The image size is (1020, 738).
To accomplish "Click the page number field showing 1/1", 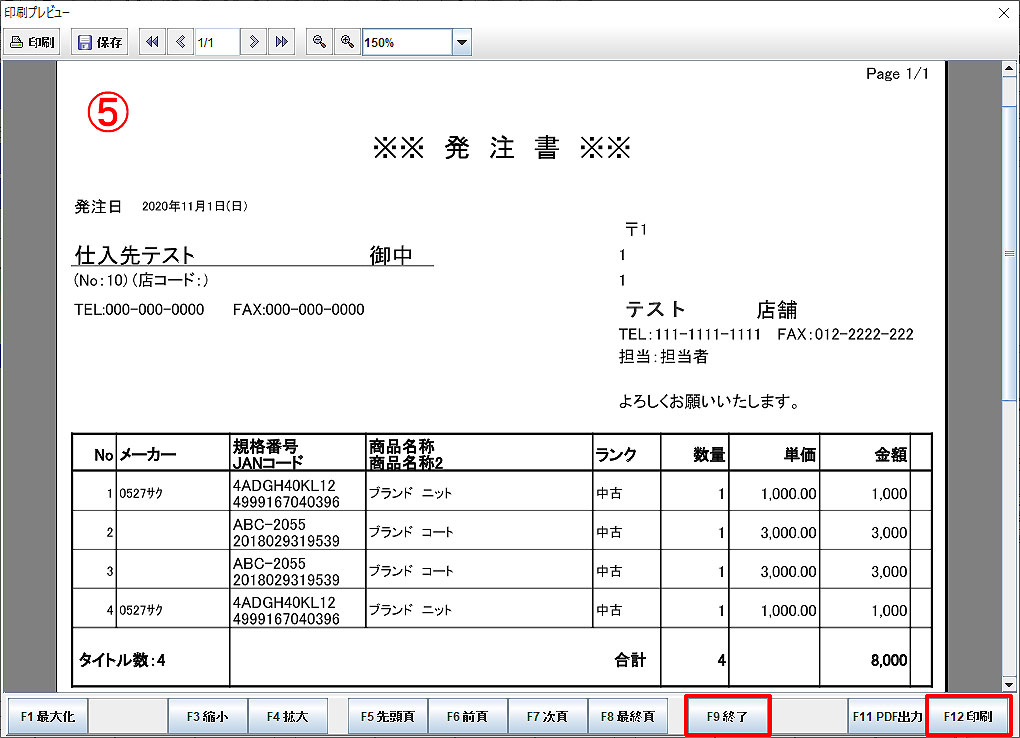I will point(216,43).
